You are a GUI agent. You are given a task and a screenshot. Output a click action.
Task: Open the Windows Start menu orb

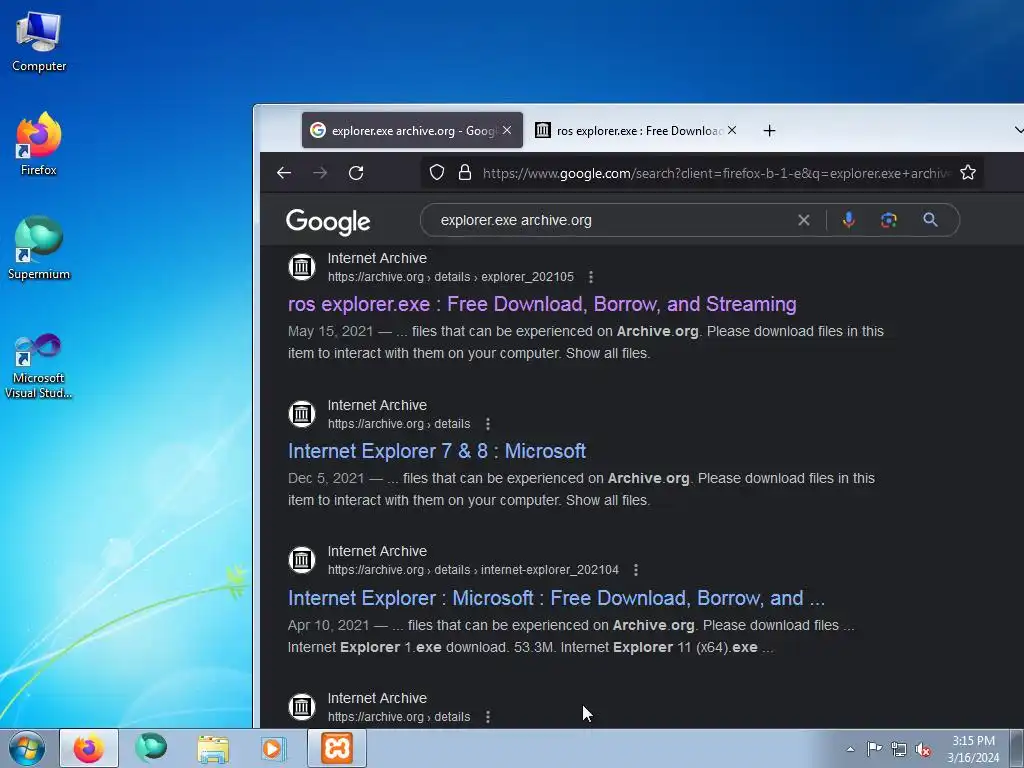(27, 748)
